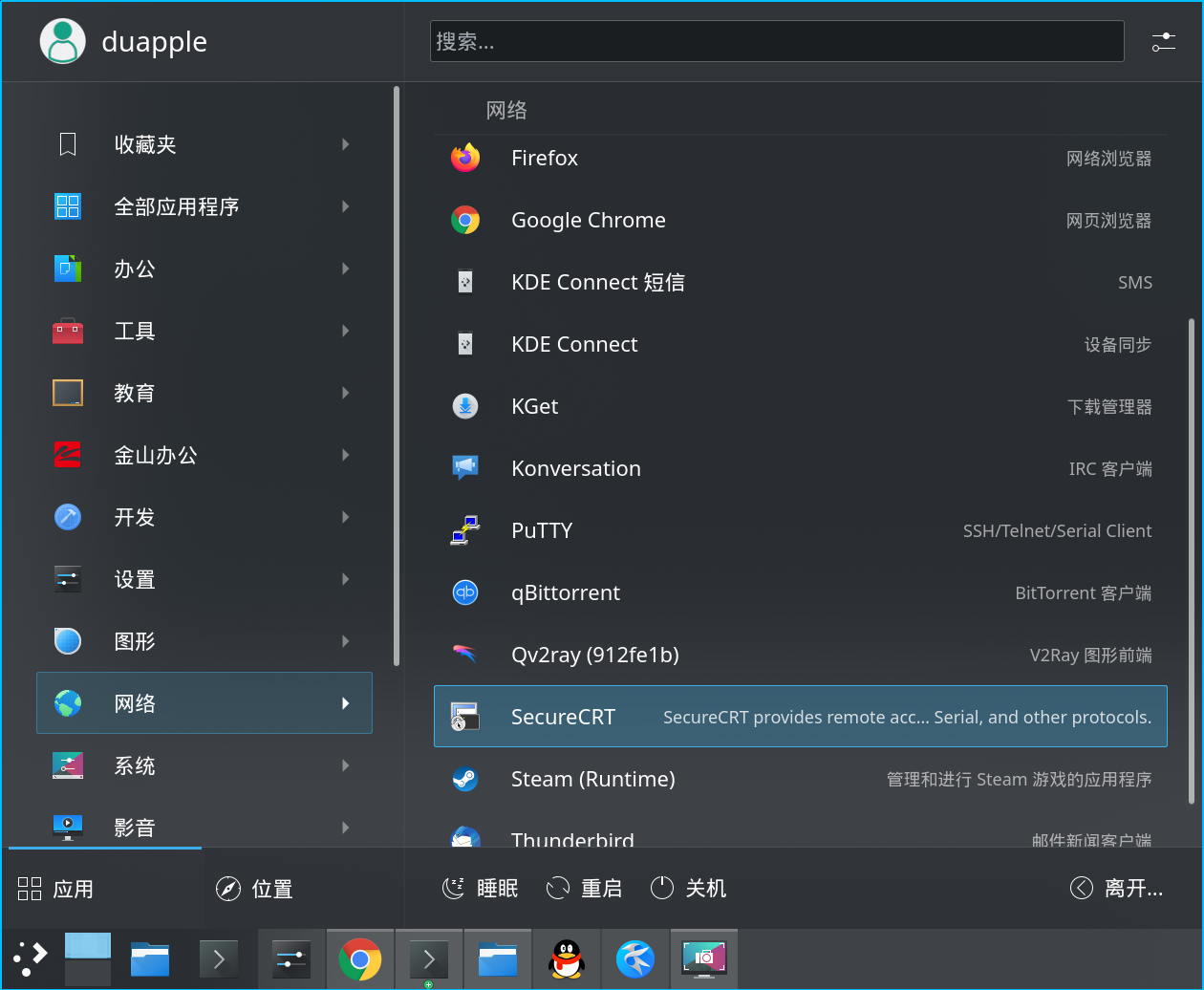
Task: Expand the 全部应用程序 submenu arrow
Action: coord(346,206)
